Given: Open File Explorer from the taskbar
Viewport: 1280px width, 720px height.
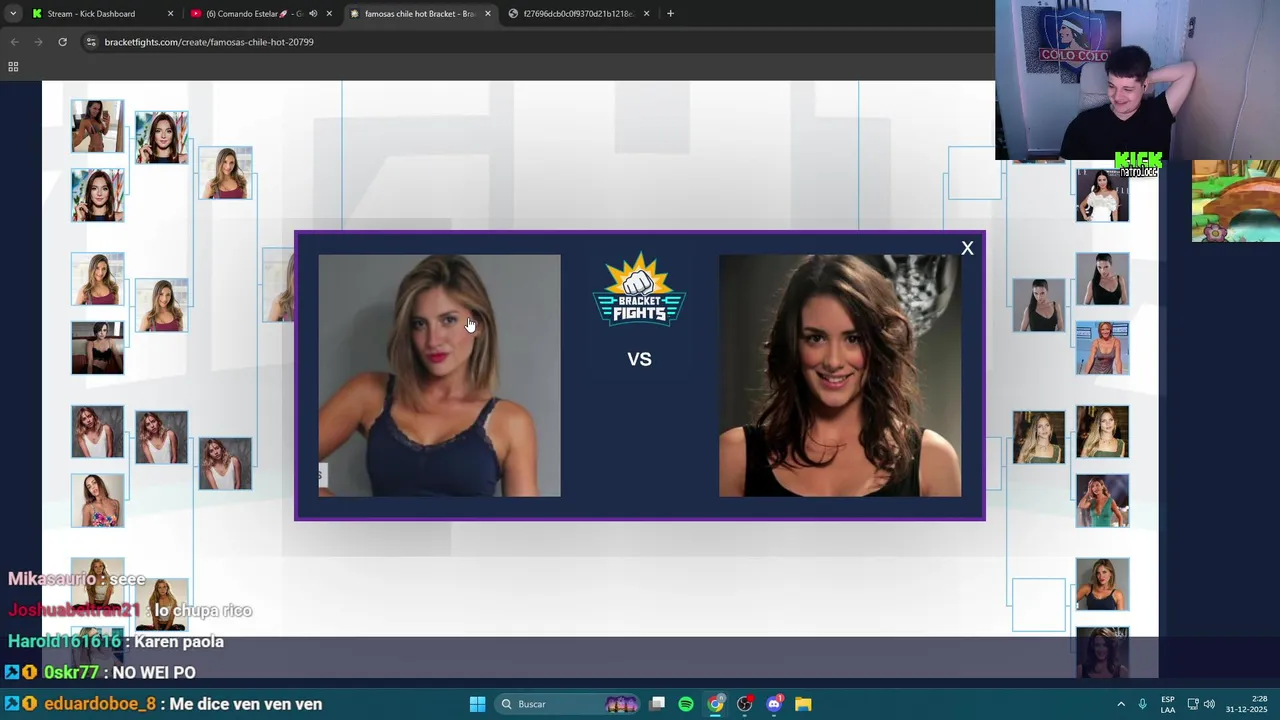Looking at the screenshot, I should click(x=803, y=704).
